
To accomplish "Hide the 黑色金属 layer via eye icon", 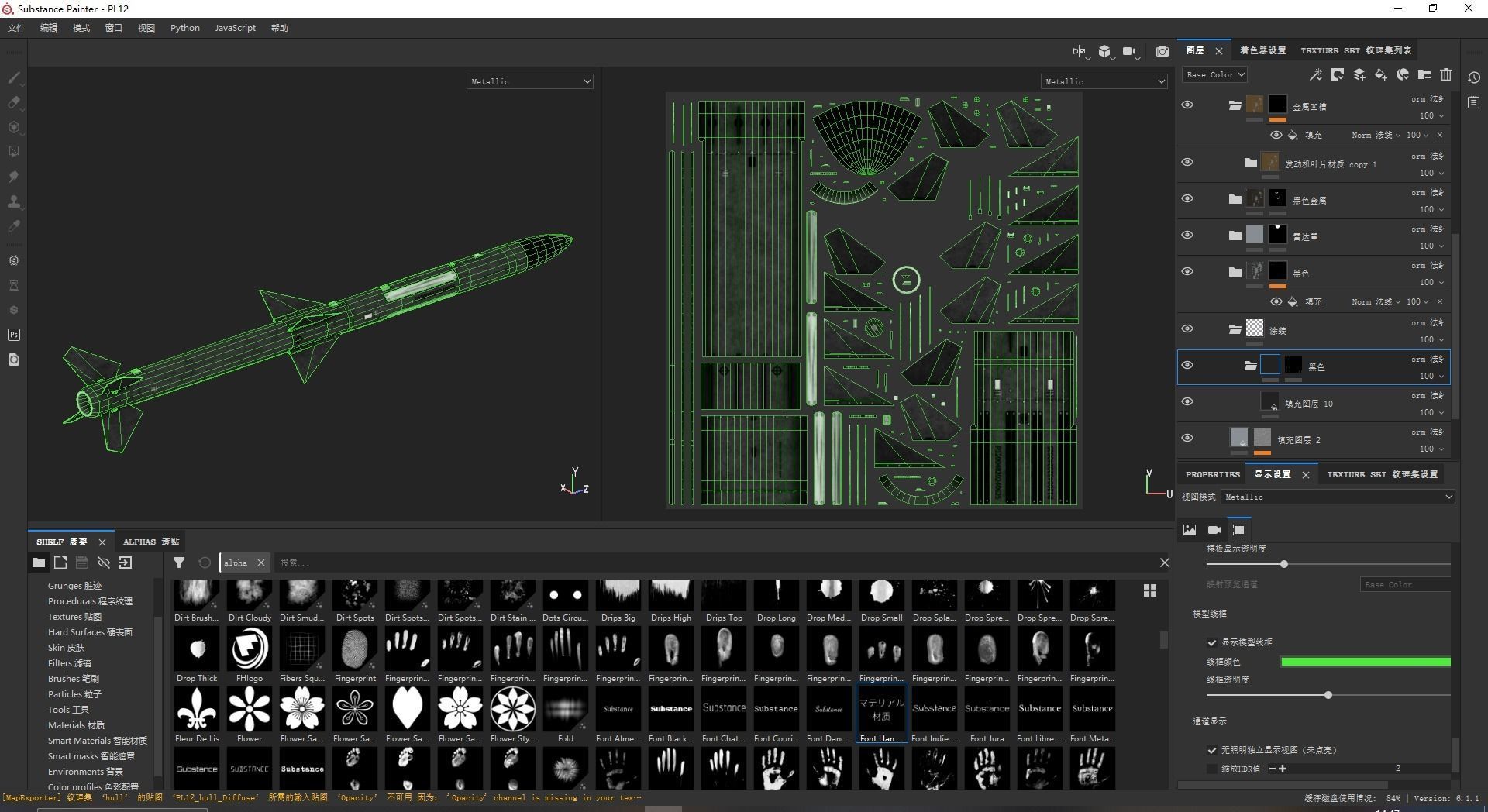I will (x=1187, y=198).
